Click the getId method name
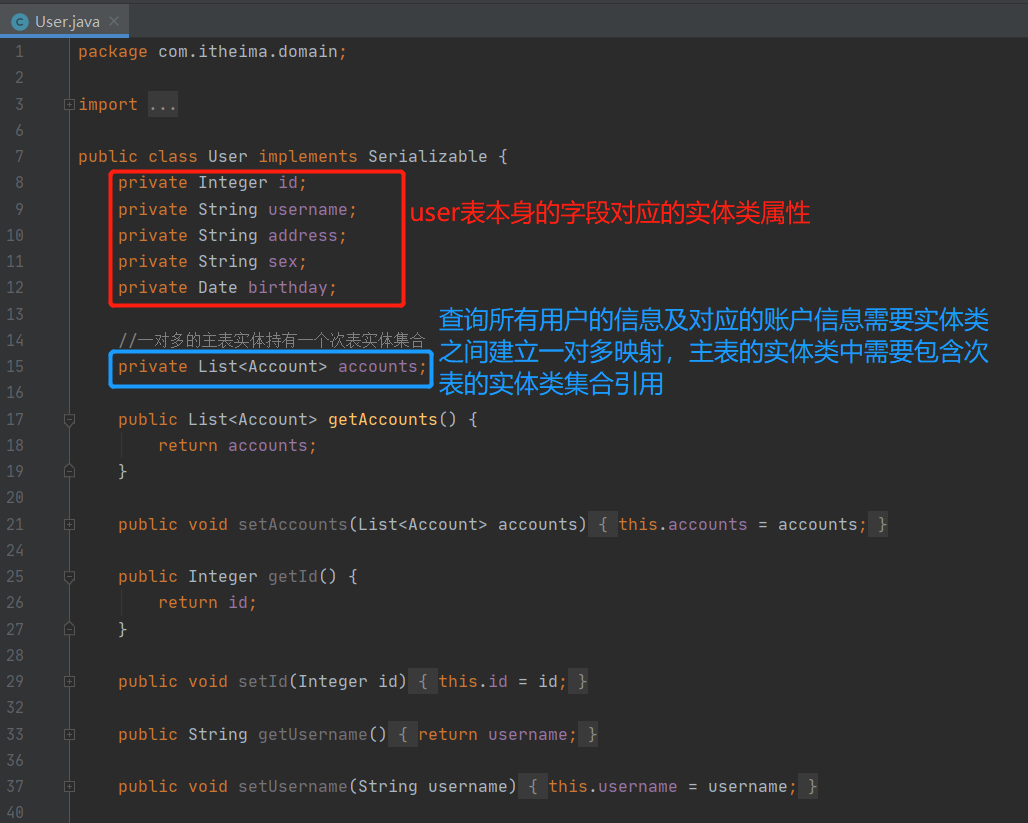Screen dimensions: 1028x823 [x=292, y=576]
